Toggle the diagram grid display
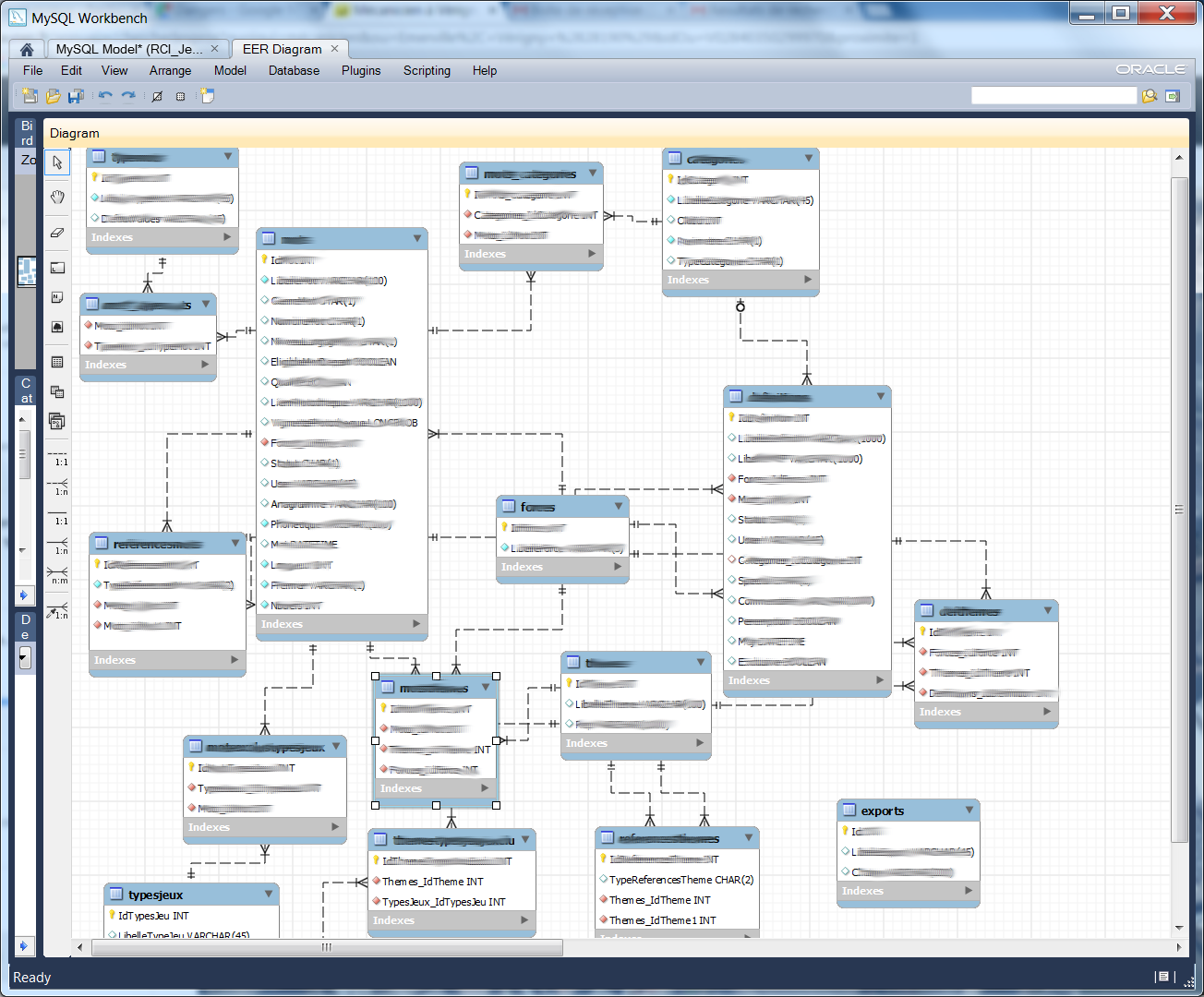Image resolution: width=1204 pixels, height=997 pixels. tap(157, 96)
